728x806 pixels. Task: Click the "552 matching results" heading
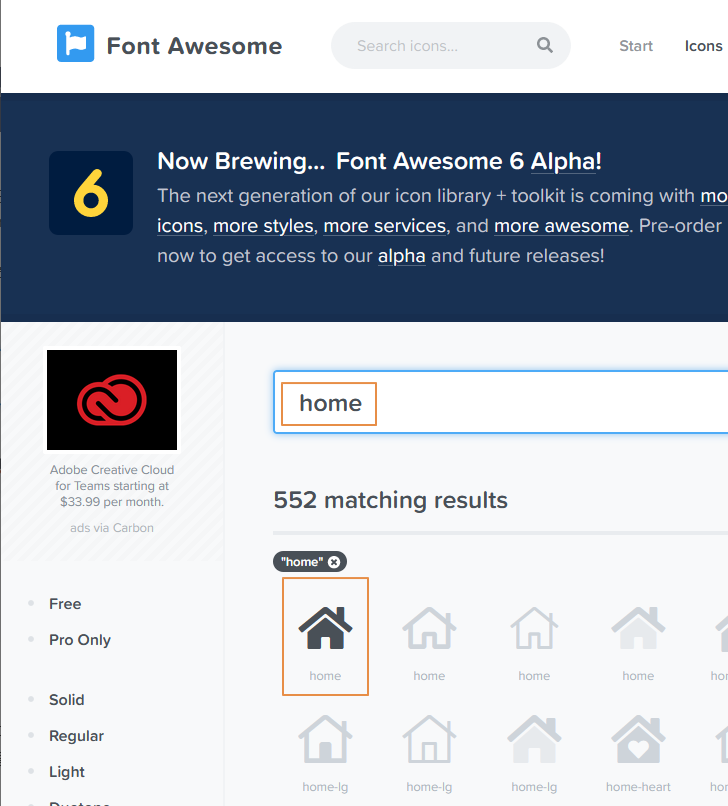[x=391, y=500]
